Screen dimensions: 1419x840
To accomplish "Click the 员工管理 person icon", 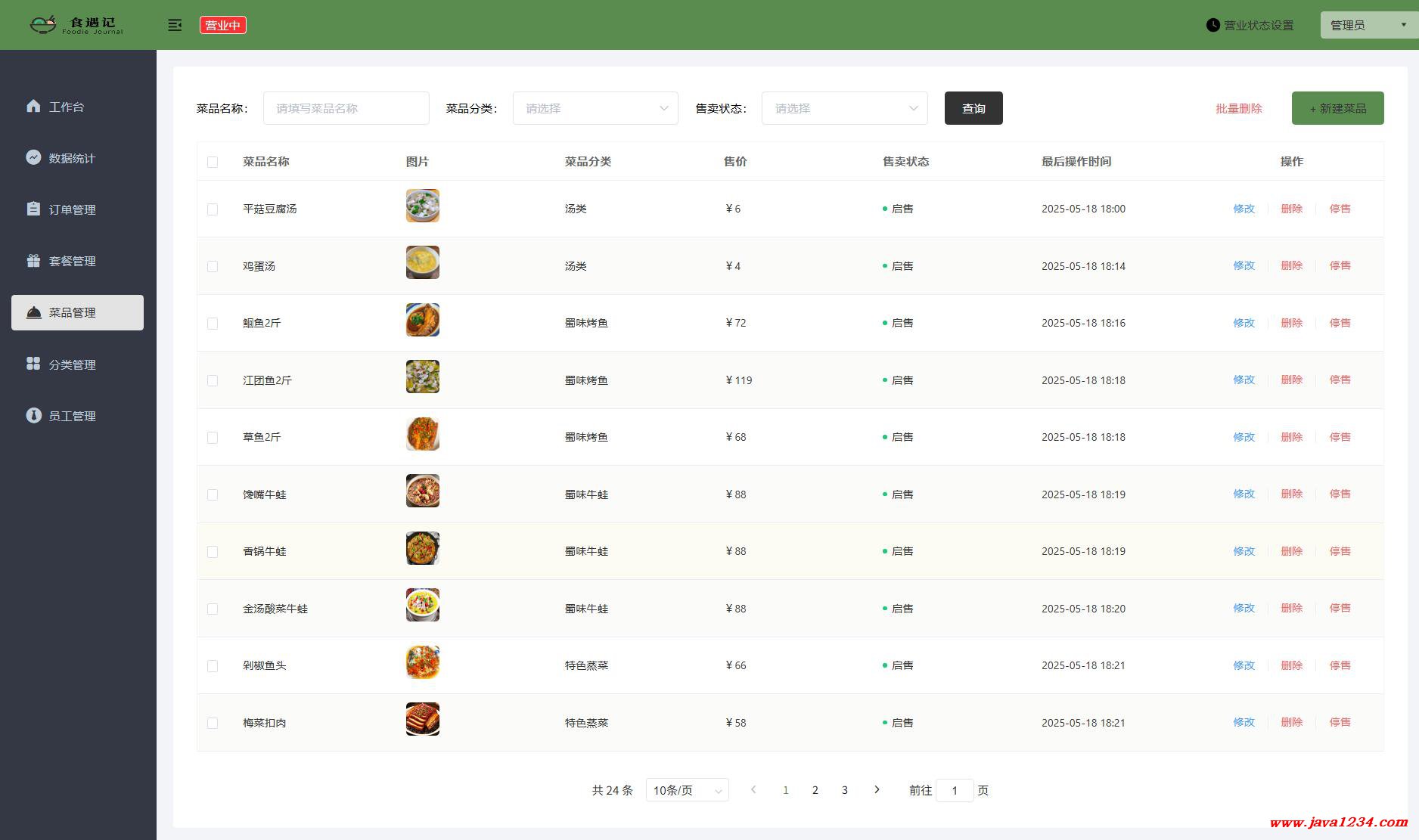I will click(x=33, y=415).
